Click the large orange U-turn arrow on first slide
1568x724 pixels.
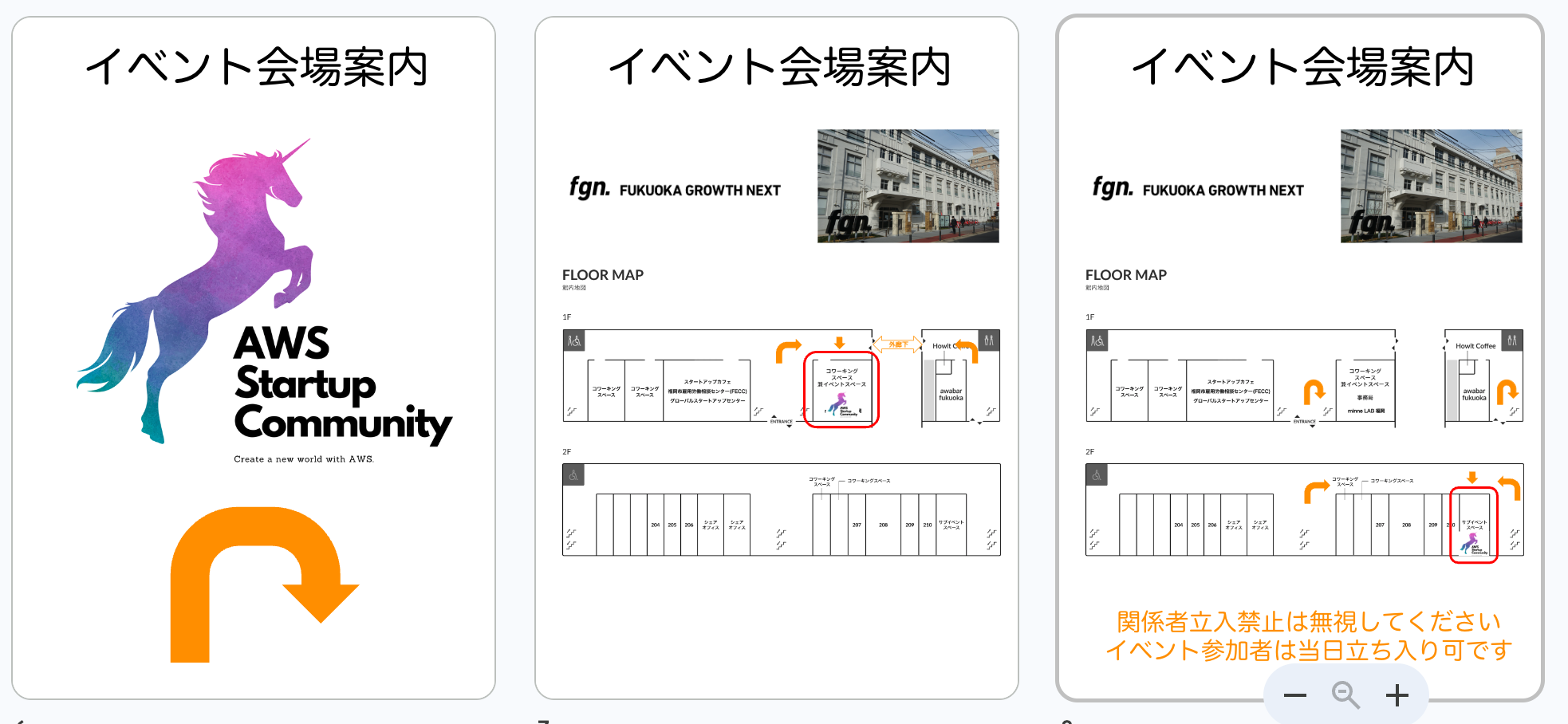pos(264,584)
